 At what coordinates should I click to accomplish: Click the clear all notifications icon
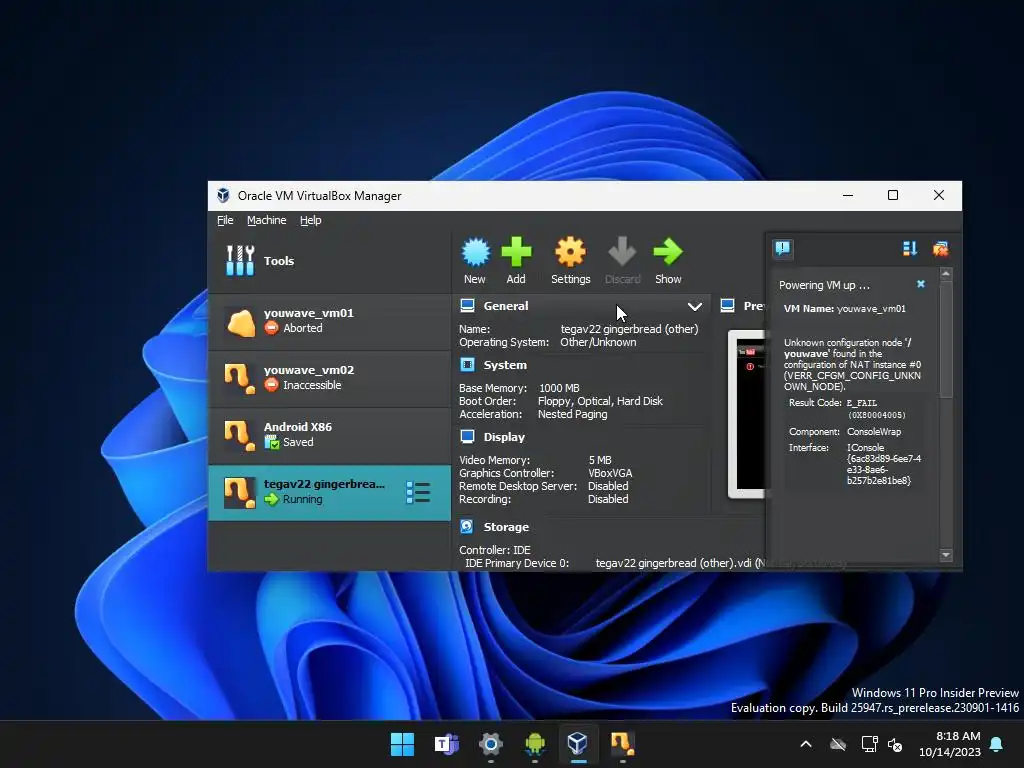(940, 249)
